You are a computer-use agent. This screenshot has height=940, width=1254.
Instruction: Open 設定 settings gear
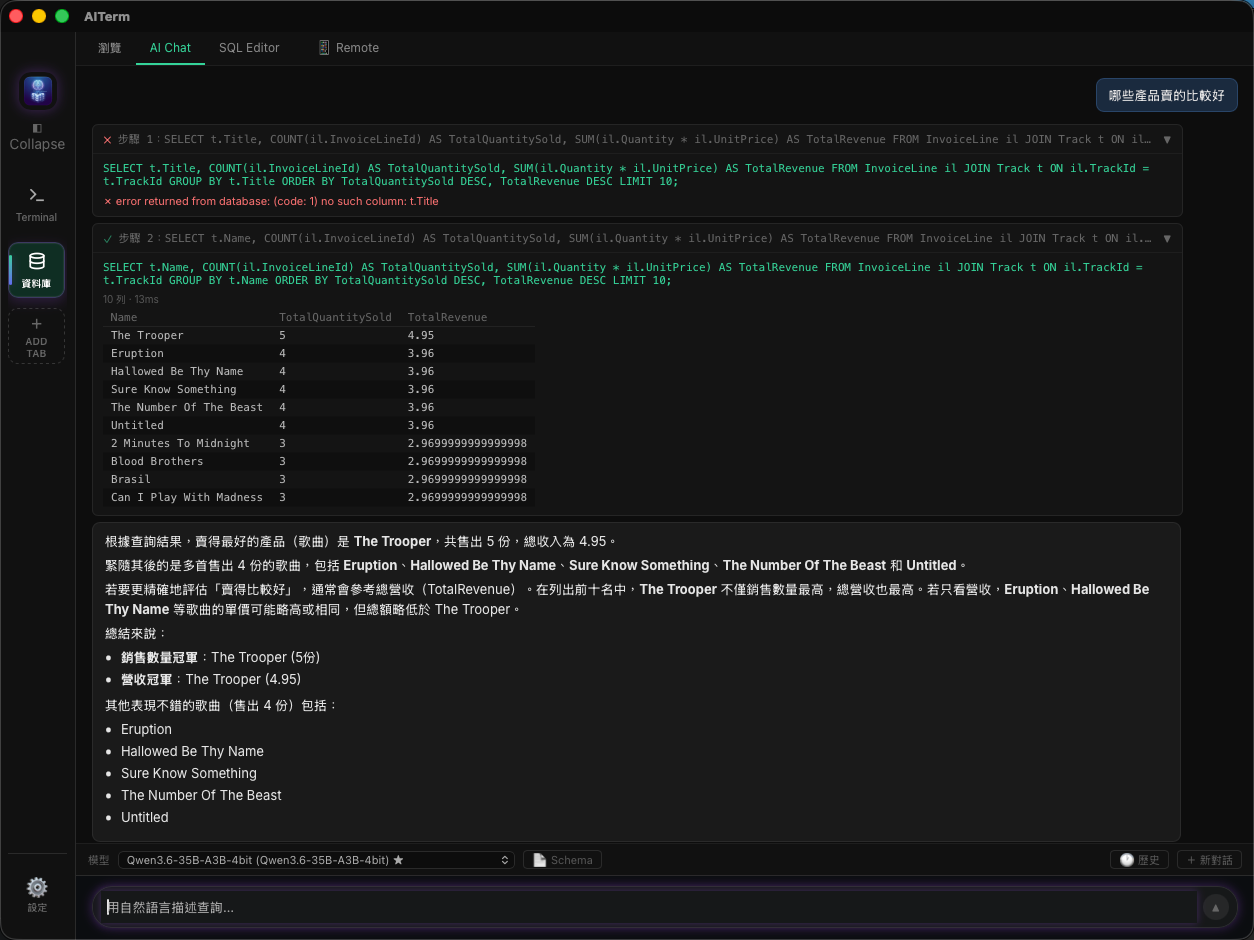[x=37, y=894]
